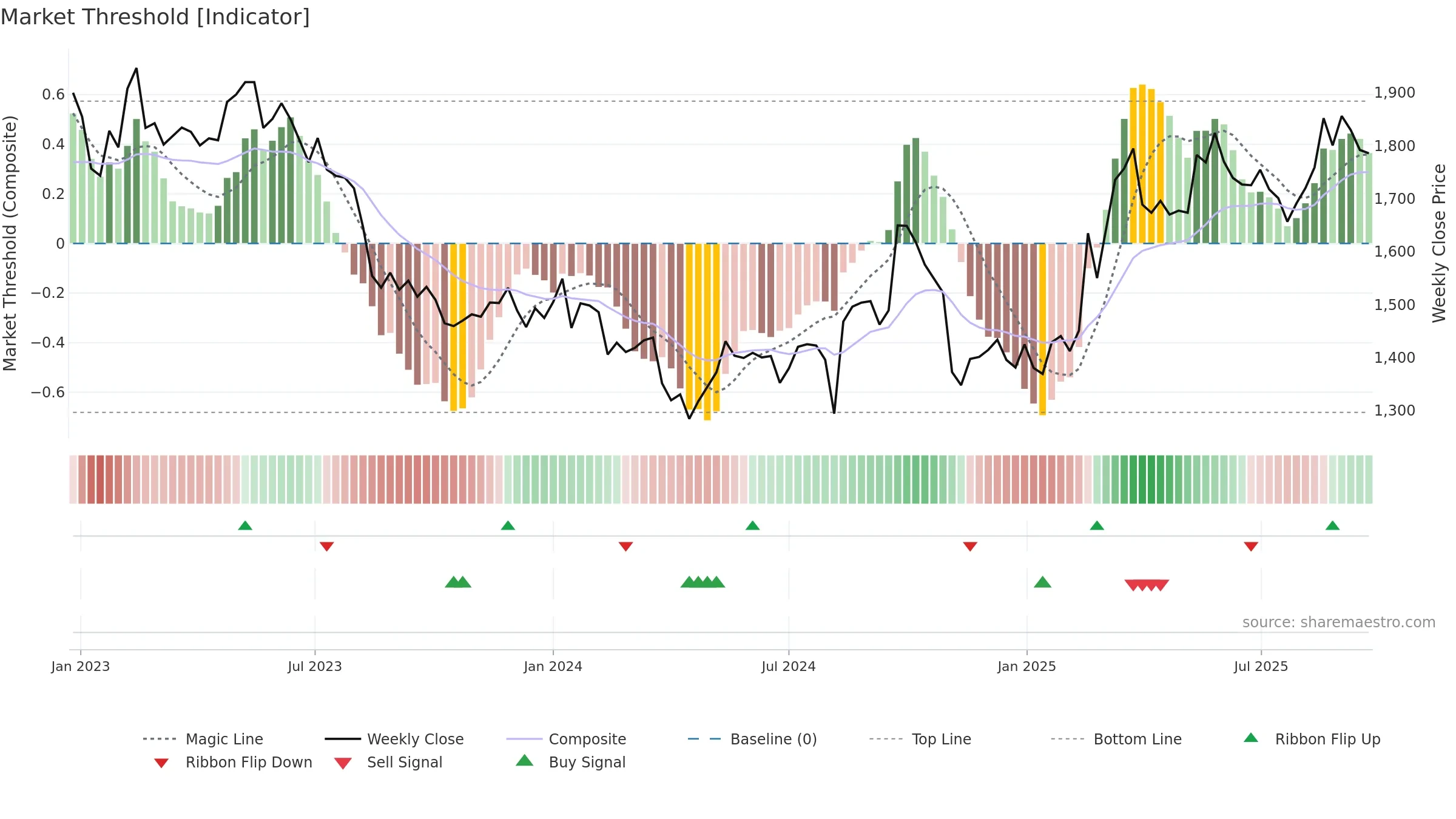Click the 0.4 left axis tick label
This screenshot has height=819, width=1456.
(x=53, y=144)
